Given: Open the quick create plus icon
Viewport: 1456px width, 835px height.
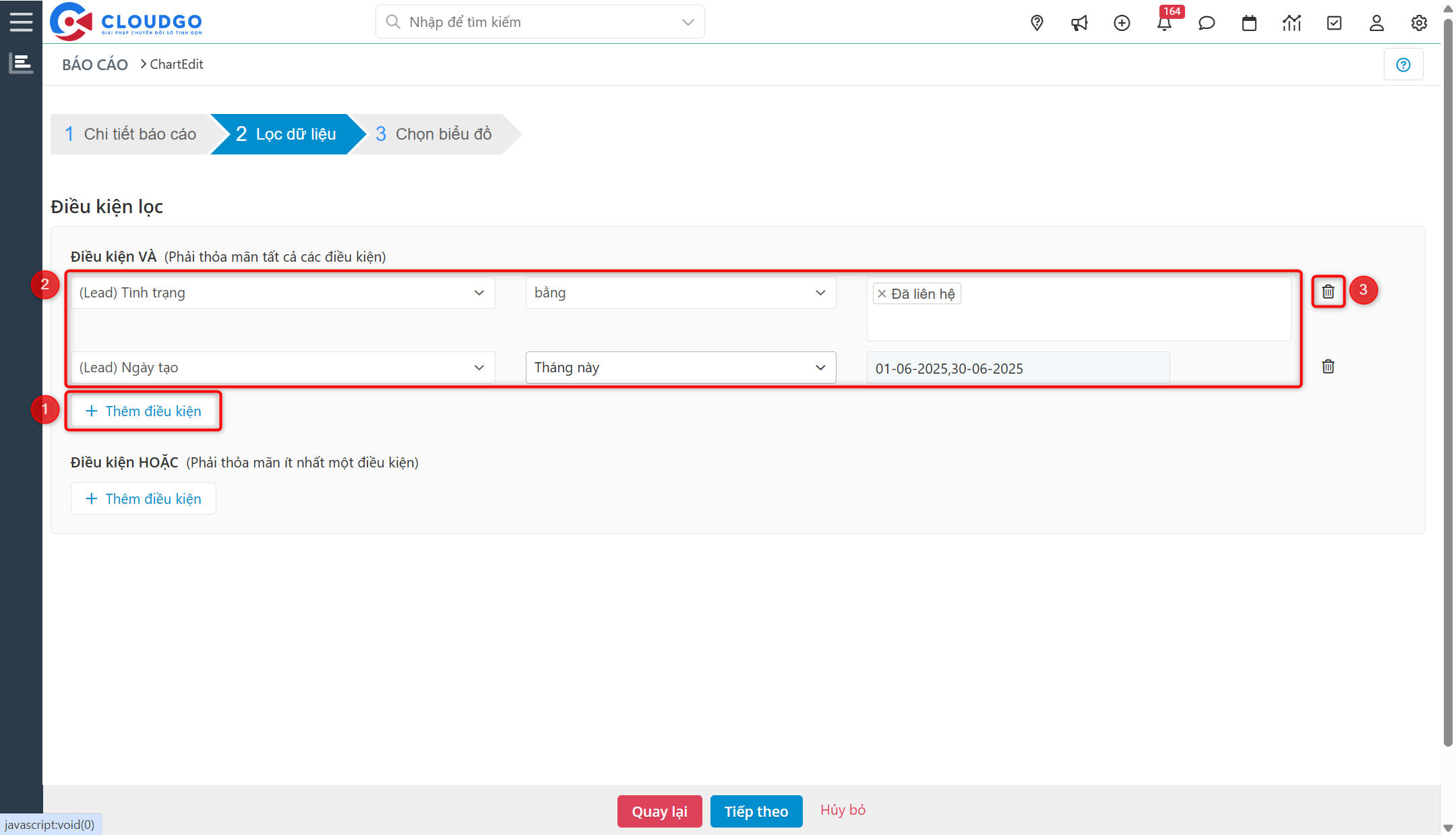Looking at the screenshot, I should coord(1122,22).
